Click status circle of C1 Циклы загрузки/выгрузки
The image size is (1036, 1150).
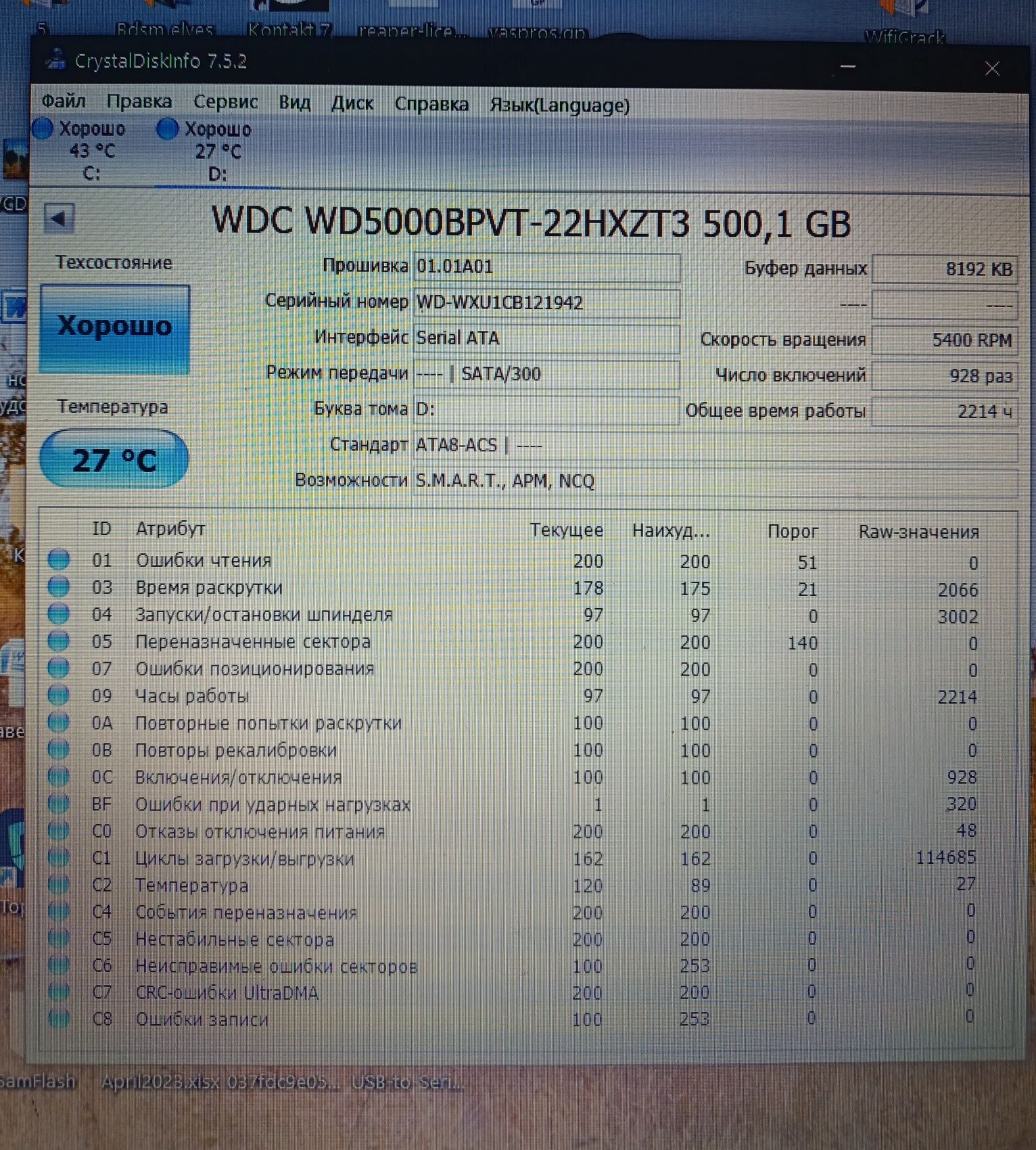coord(59,858)
